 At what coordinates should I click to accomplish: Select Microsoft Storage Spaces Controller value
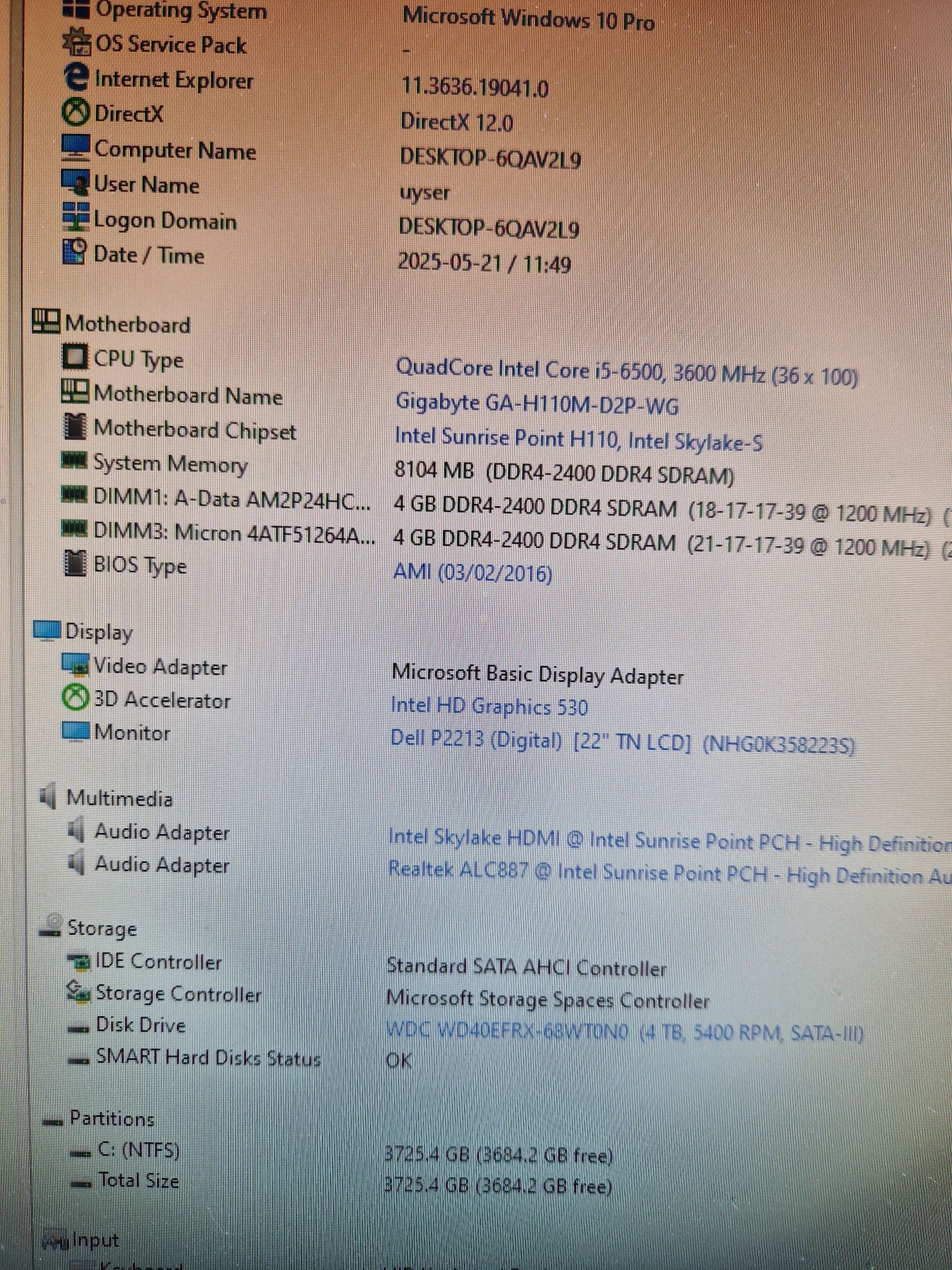[548, 1000]
